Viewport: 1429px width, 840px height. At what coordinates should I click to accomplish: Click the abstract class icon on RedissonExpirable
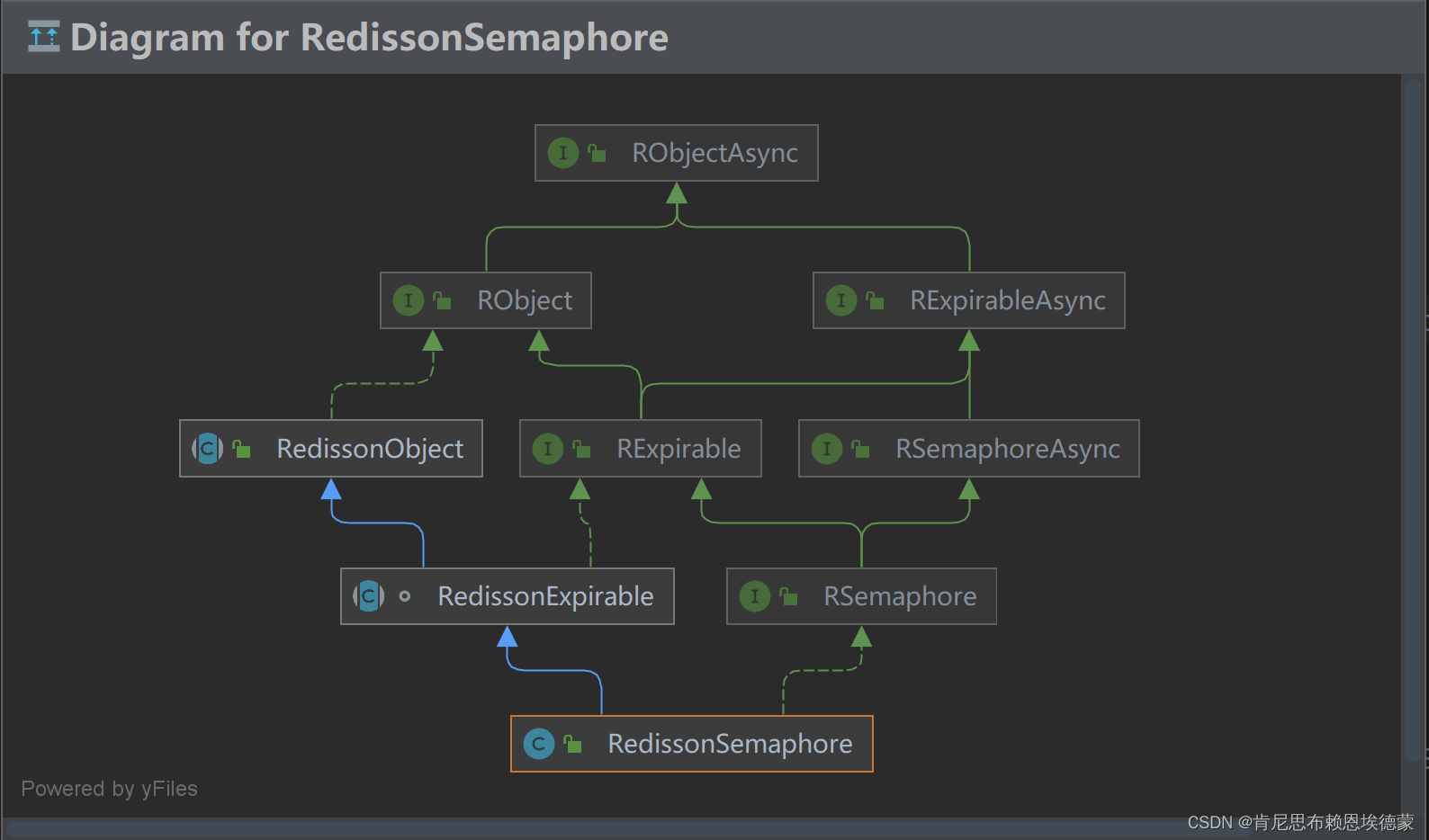[369, 595]
